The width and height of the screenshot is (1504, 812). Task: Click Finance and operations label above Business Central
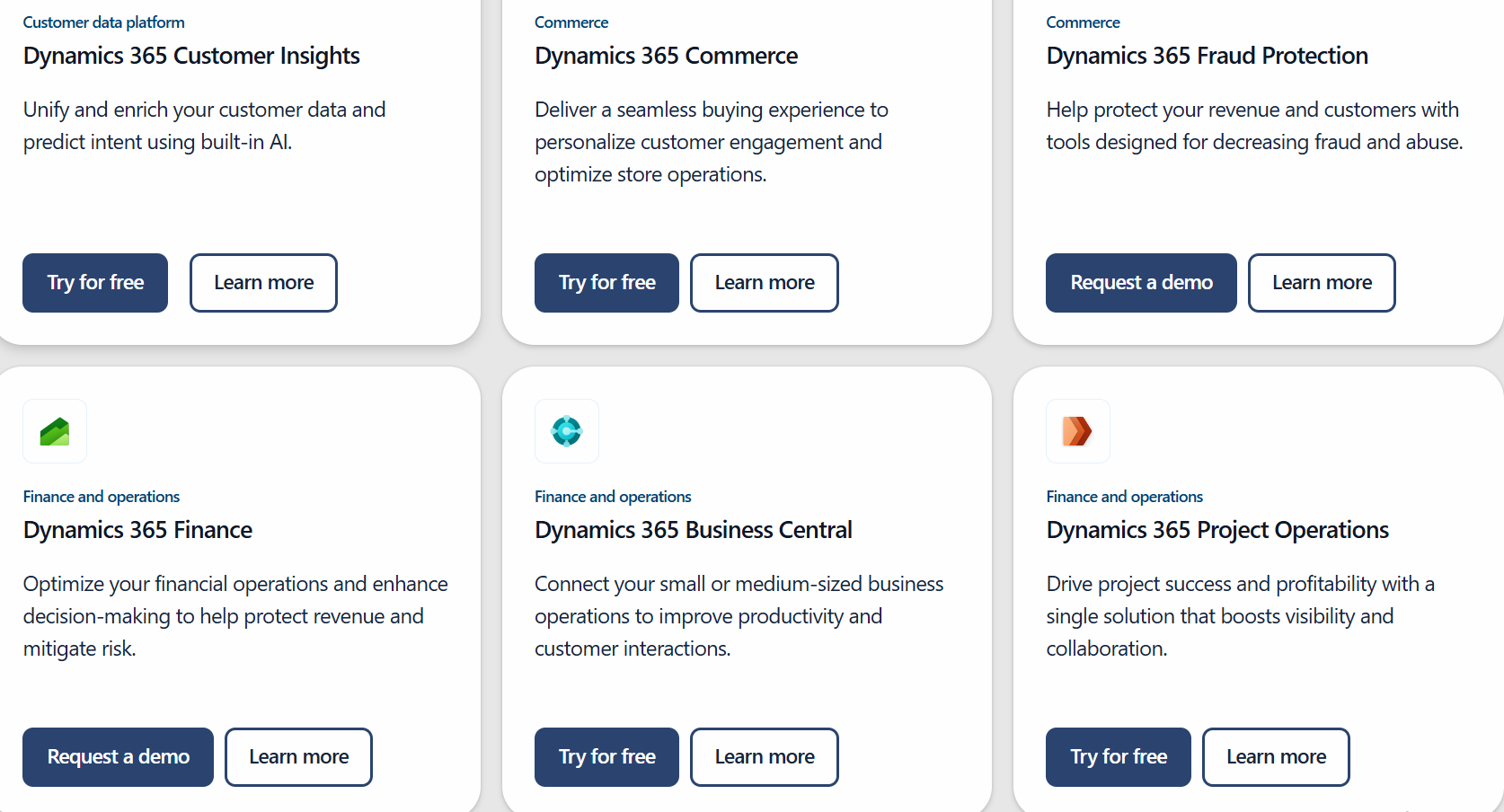(613, 497)
